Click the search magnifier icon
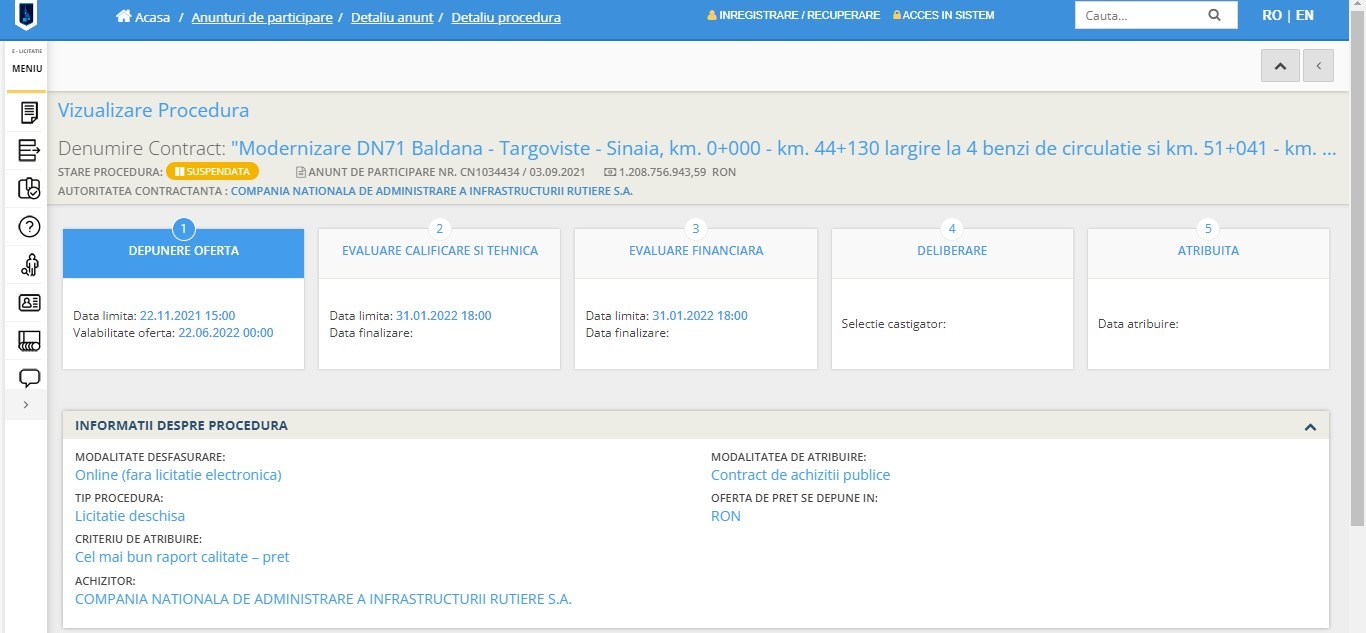This screenshot has height=633, width=1366. (1214, 16)
